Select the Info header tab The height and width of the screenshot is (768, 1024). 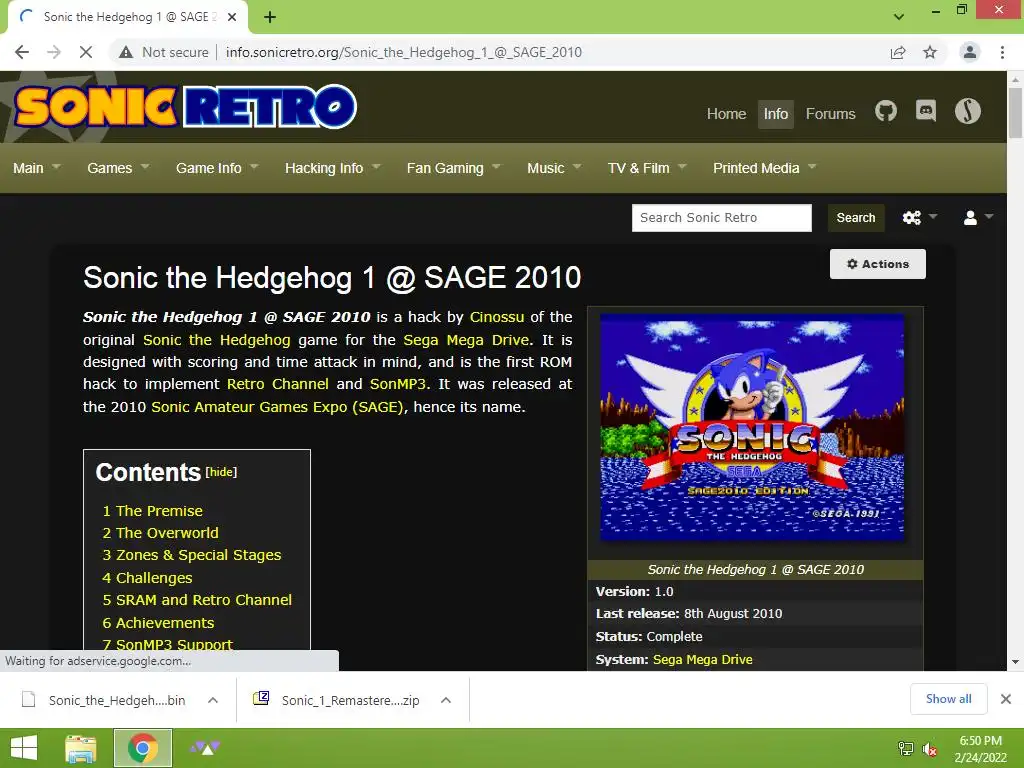[776, 114]
